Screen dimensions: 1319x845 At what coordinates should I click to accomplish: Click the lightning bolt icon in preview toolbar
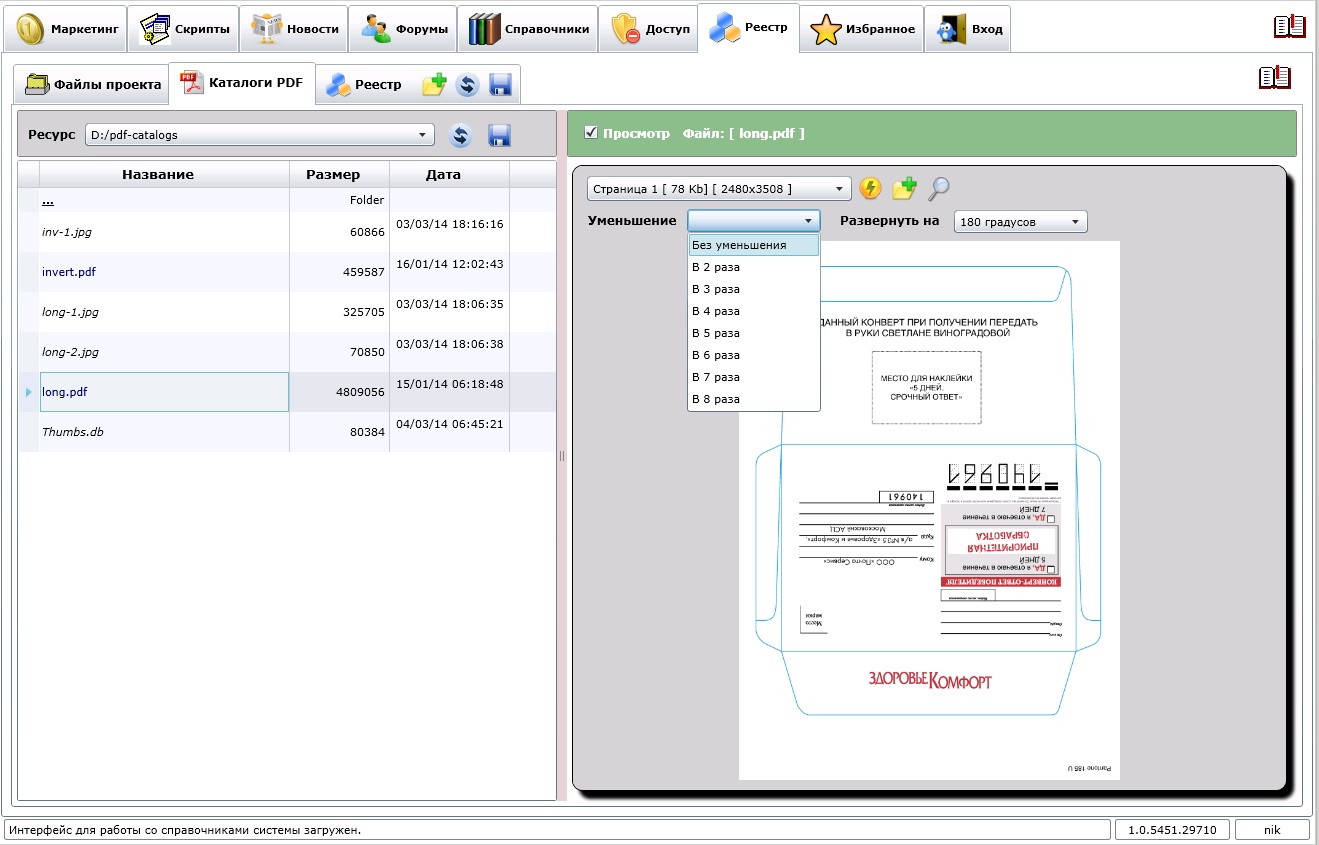870,188
